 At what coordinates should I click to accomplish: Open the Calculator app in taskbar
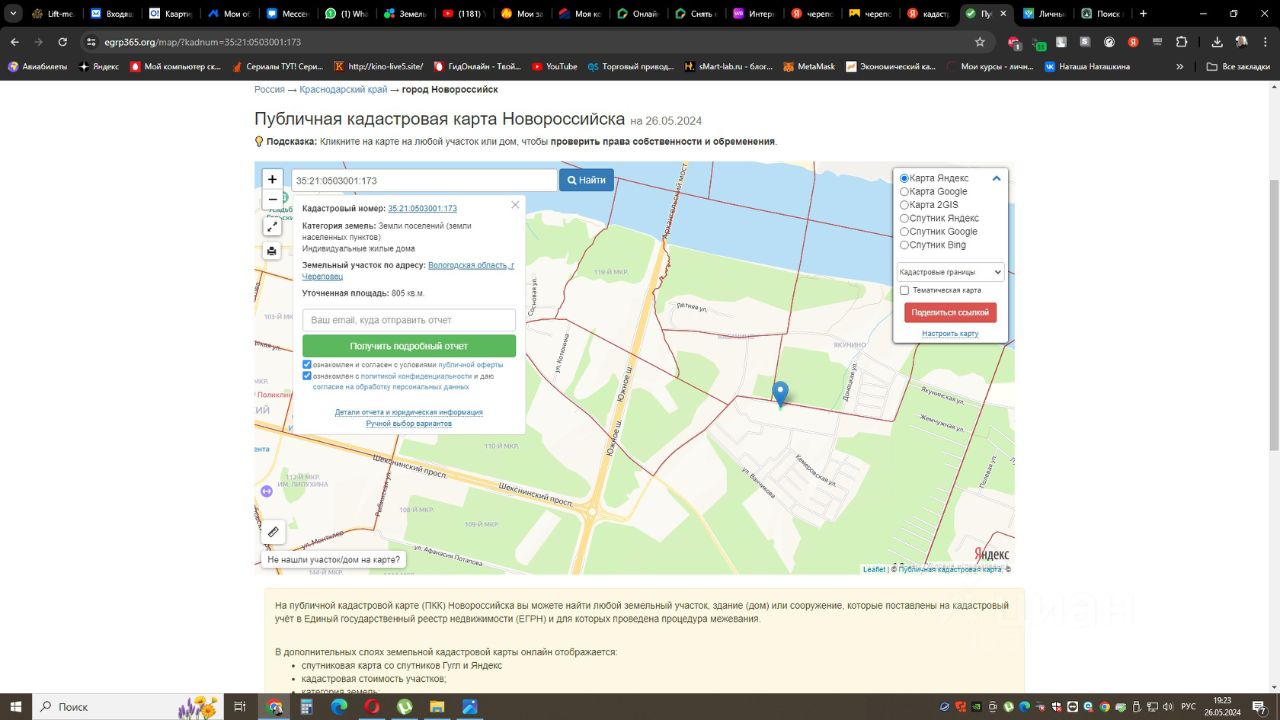click(x=307, y=707)
